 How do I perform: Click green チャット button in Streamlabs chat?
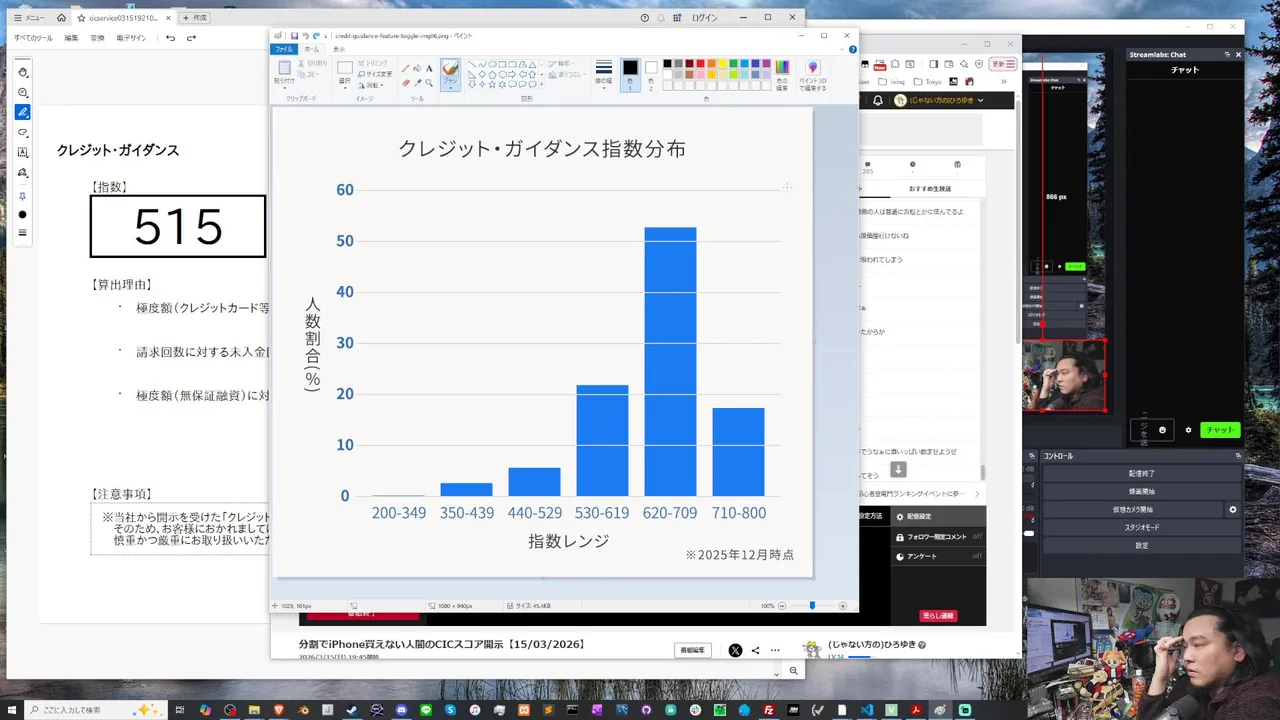tap(1219, 430)
